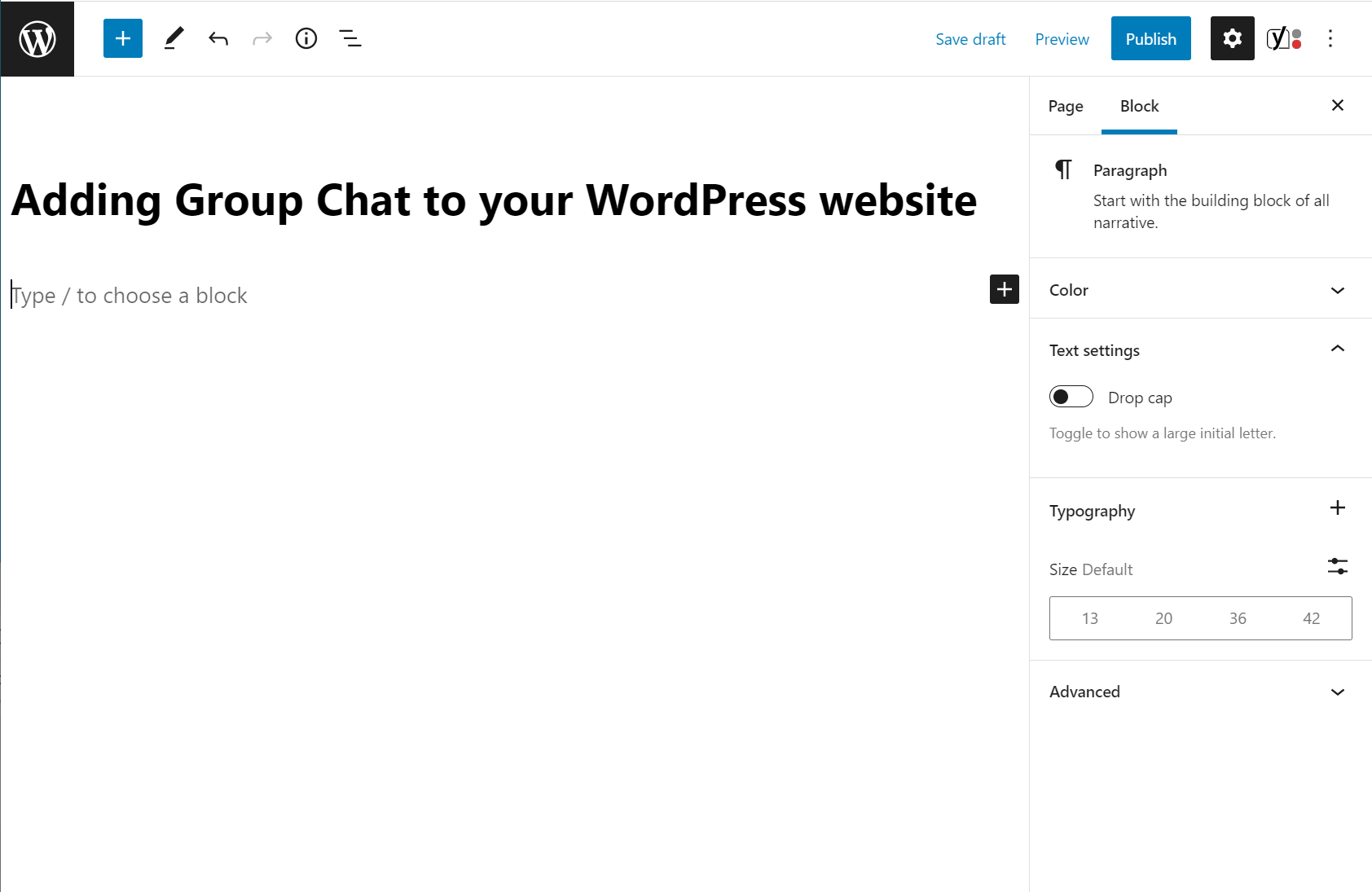The image size is (1372, 892).
Task: Choose font size 42
Action: [x=1312, y=618]
